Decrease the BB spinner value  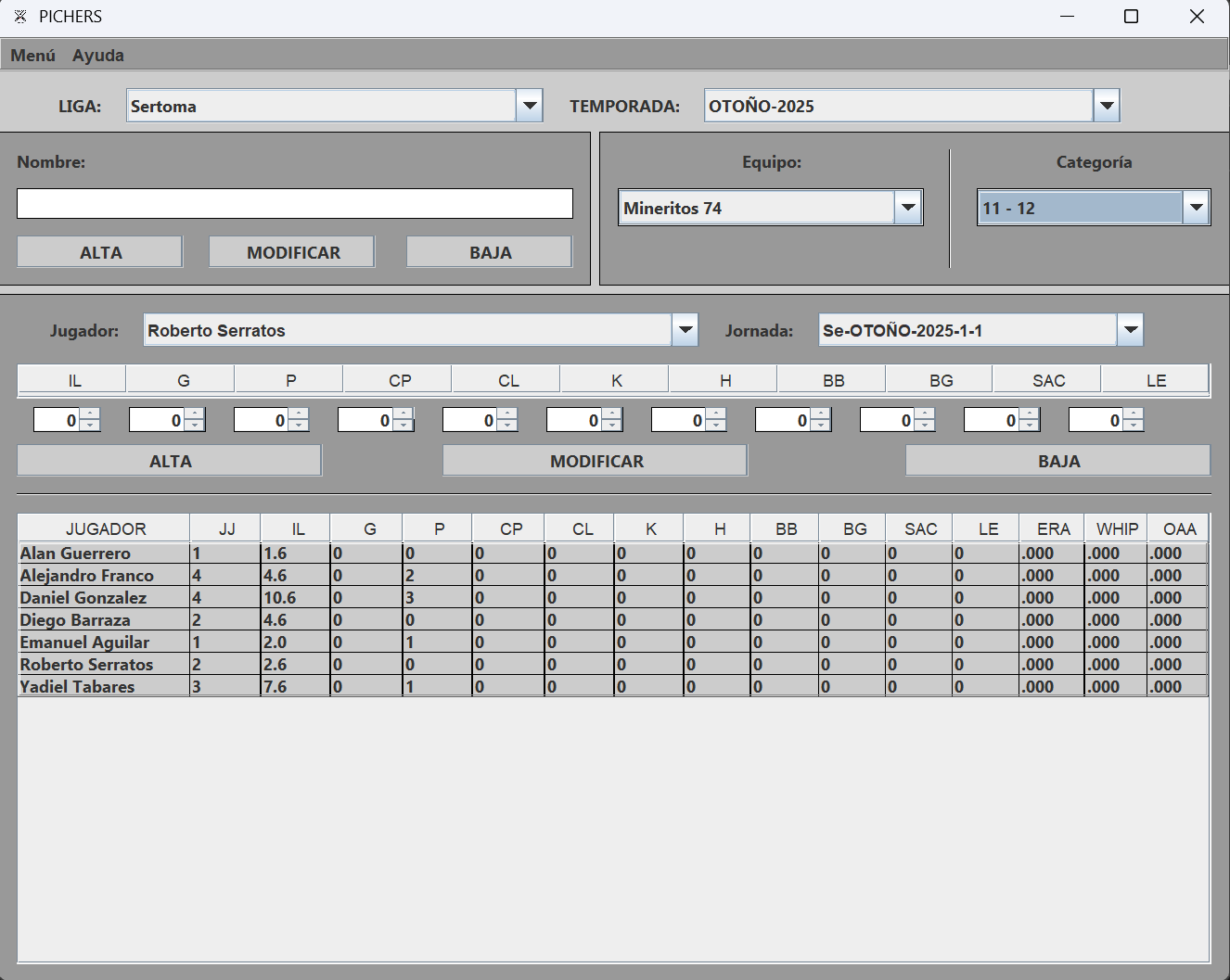[x=821, y=426]
